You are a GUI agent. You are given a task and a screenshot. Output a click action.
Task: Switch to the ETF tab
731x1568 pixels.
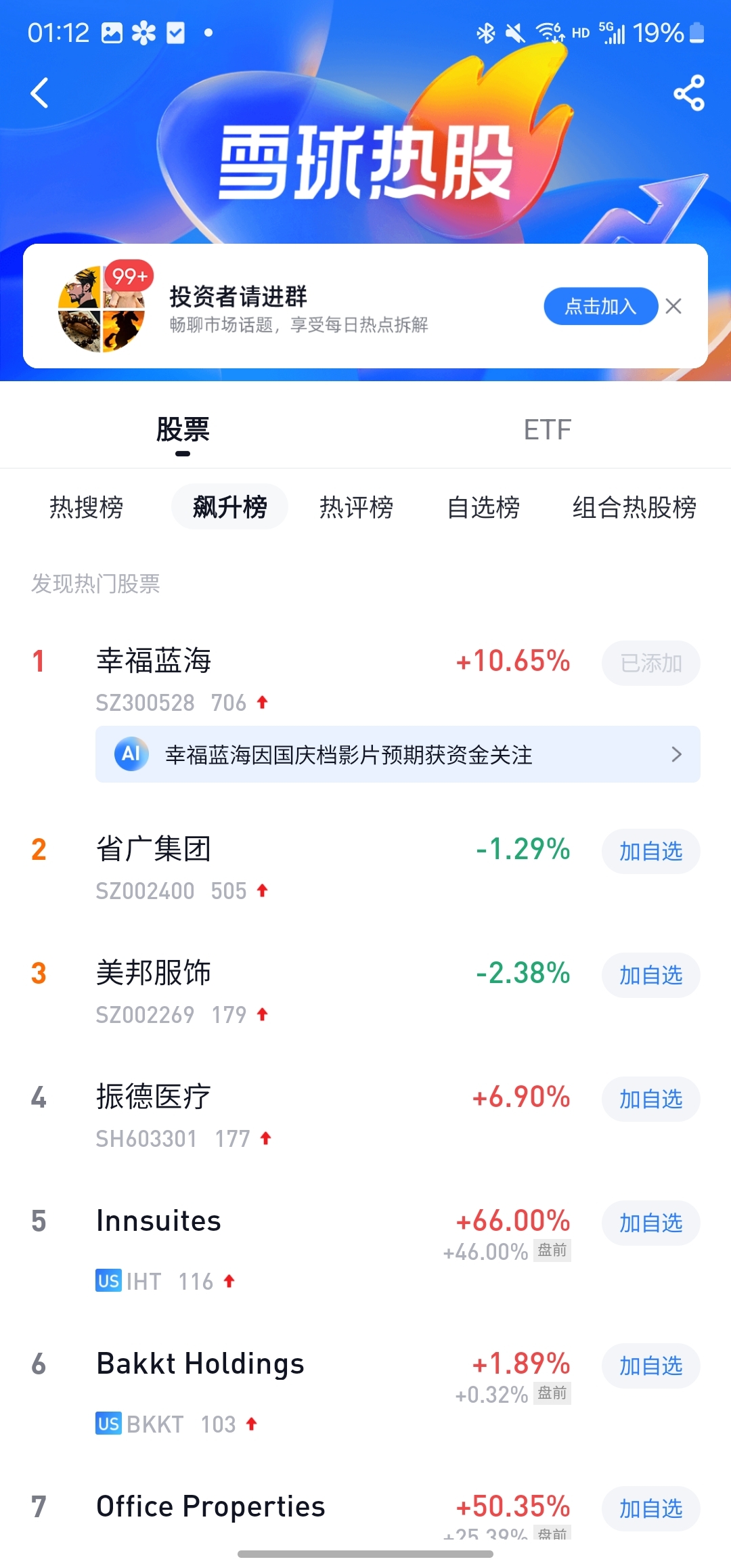[548, 430]
